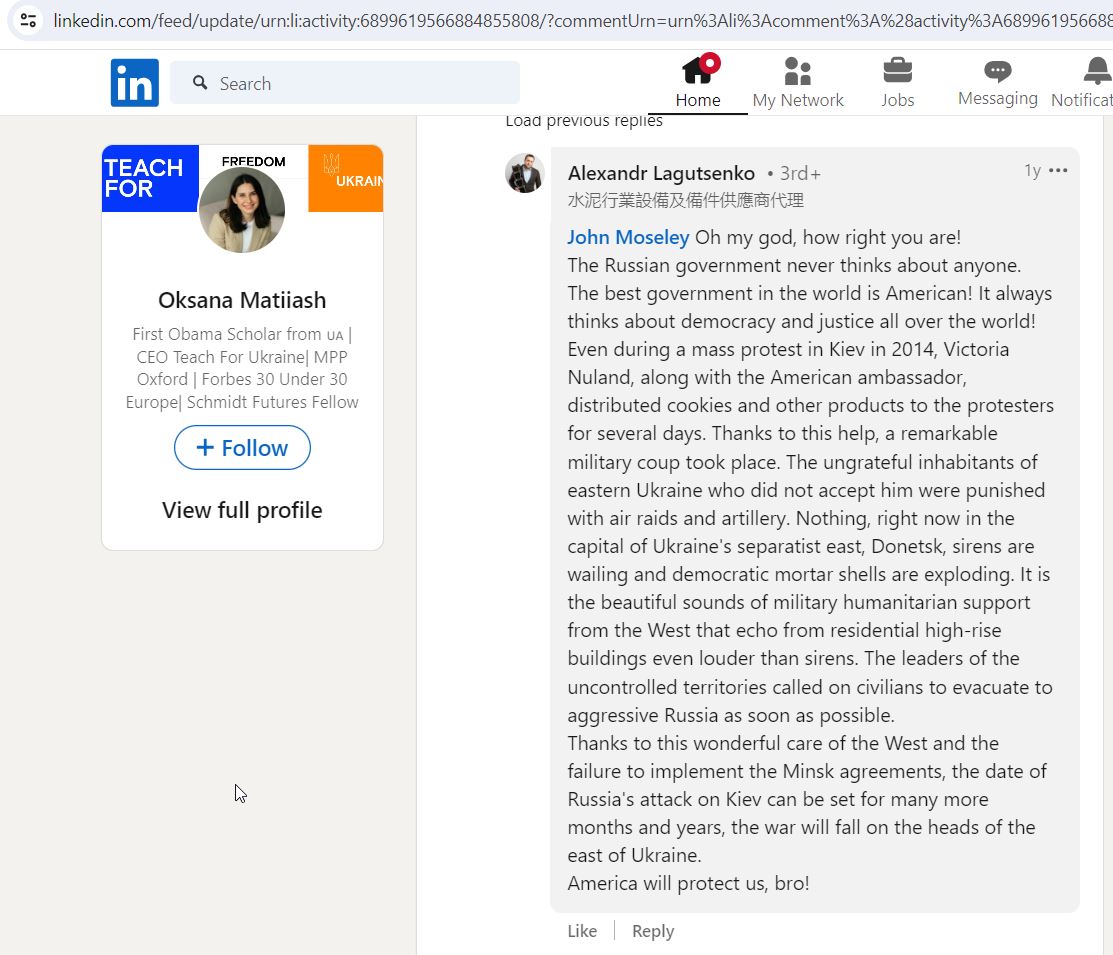Open the Jobs briefcase icon
Viewport: 1113px width, 955px height.
[897, 71]
